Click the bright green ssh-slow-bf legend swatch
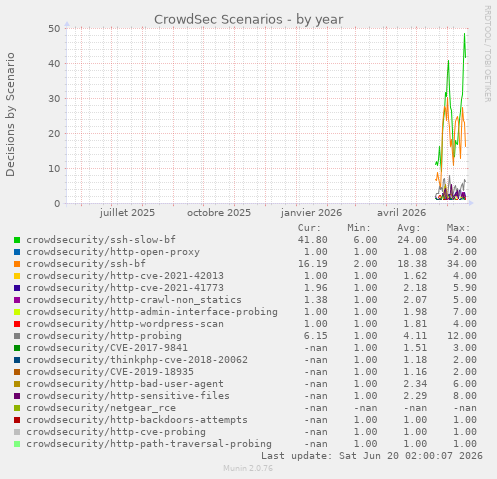 (17, 240)
